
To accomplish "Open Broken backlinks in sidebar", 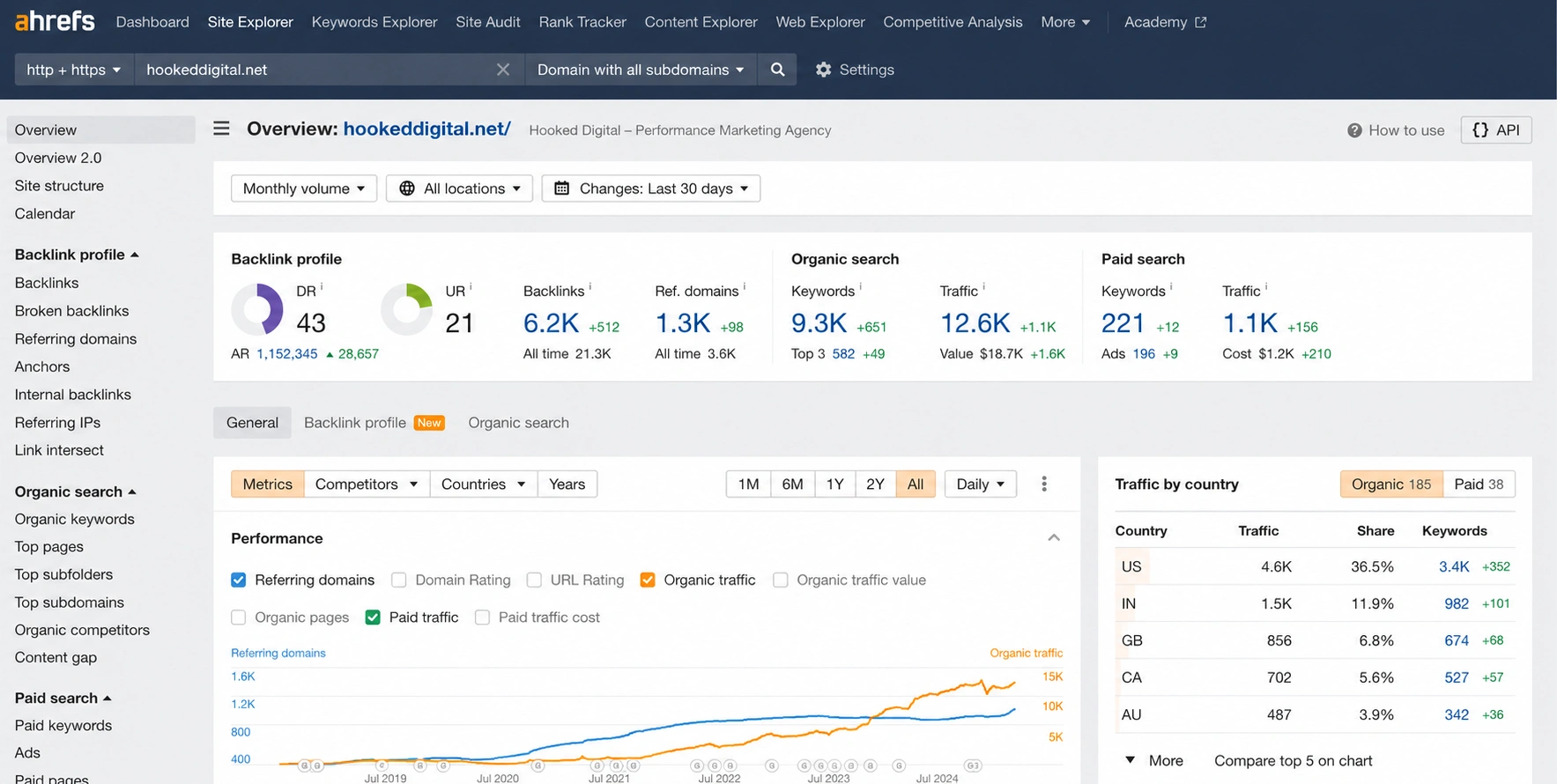I will coord(72,311).
